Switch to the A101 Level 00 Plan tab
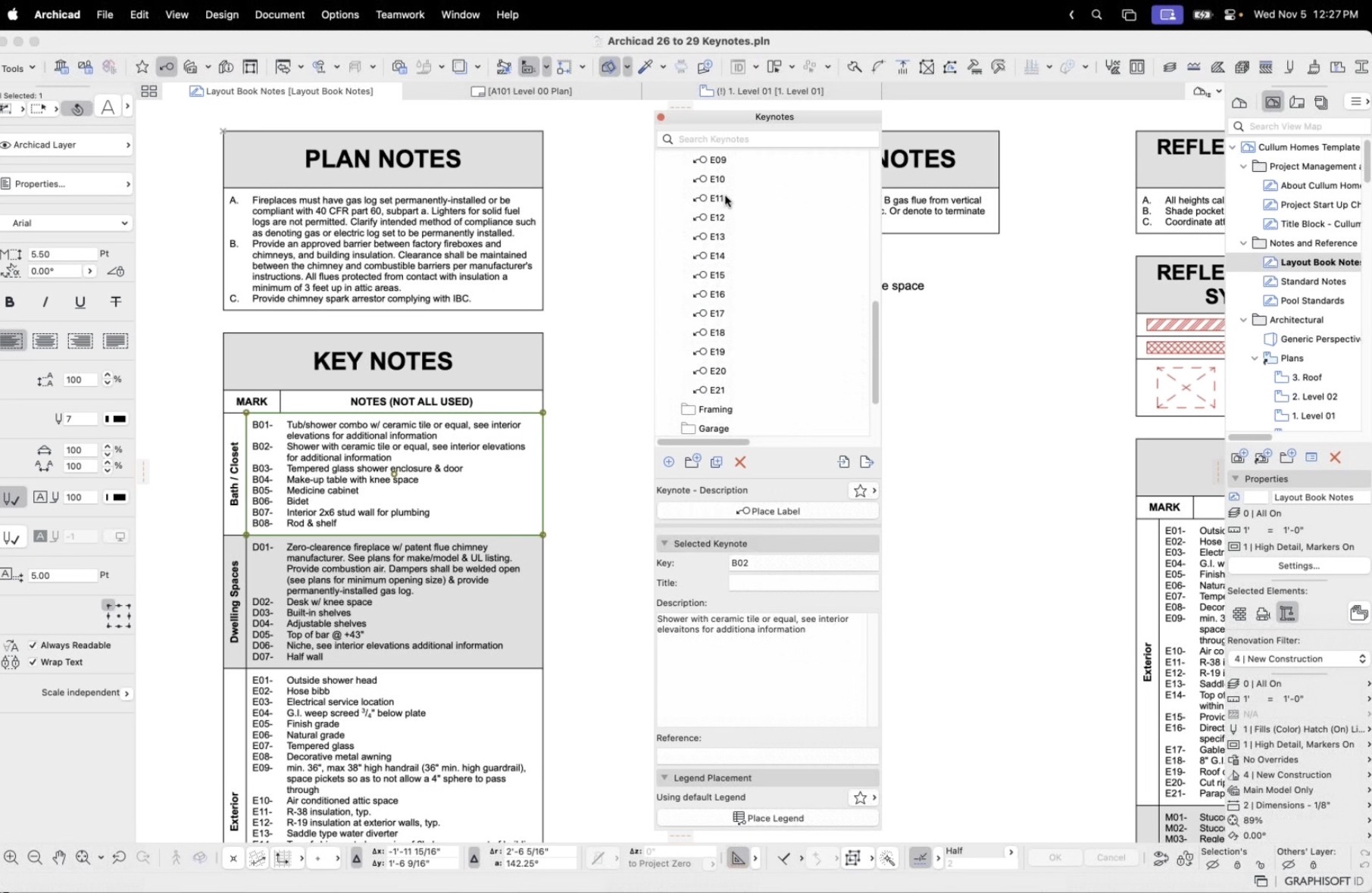Viewport: 1372px width, 893px height. click(529, 91)
